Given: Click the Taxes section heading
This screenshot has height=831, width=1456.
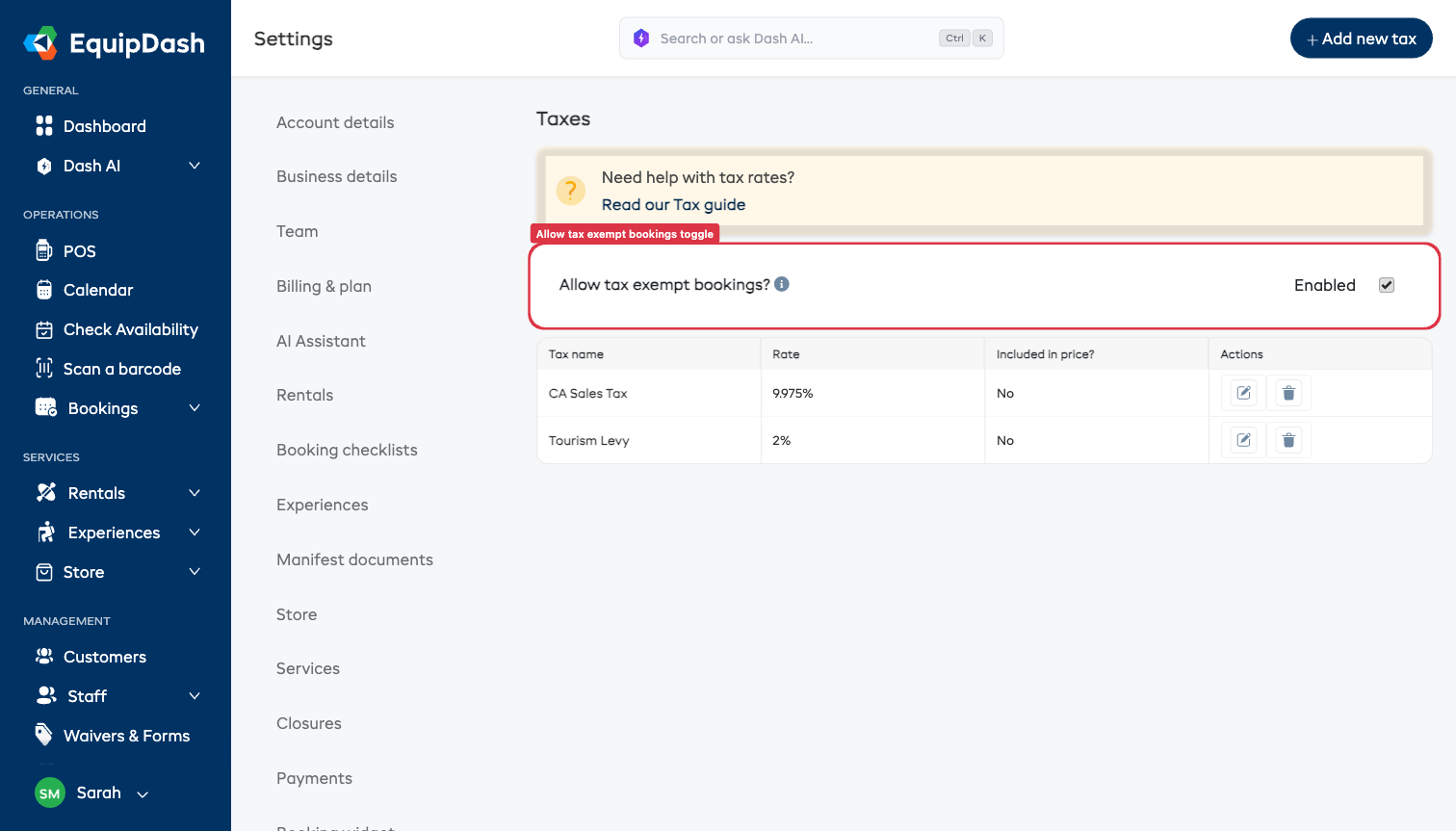Looking at the screenshot, I should [x=563, y=118].
